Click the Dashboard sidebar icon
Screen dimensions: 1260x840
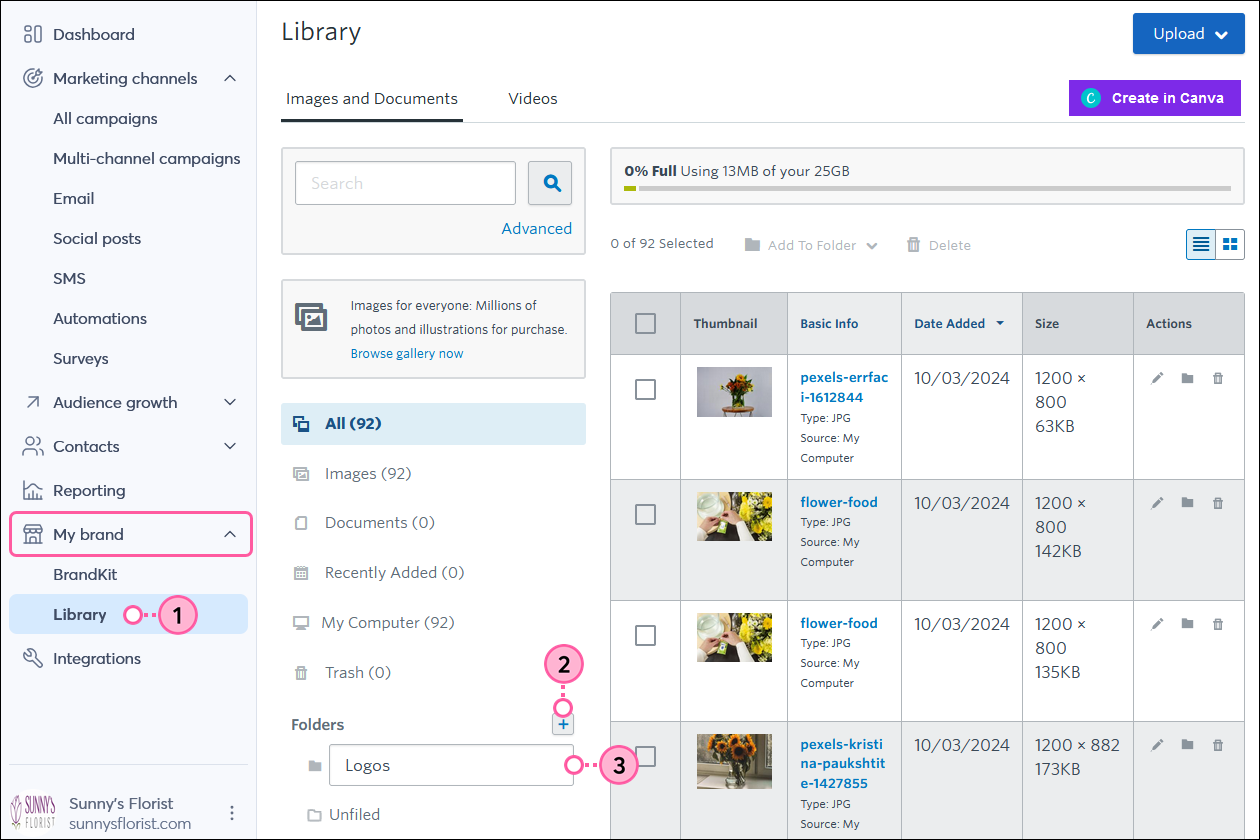click(33, 34)
